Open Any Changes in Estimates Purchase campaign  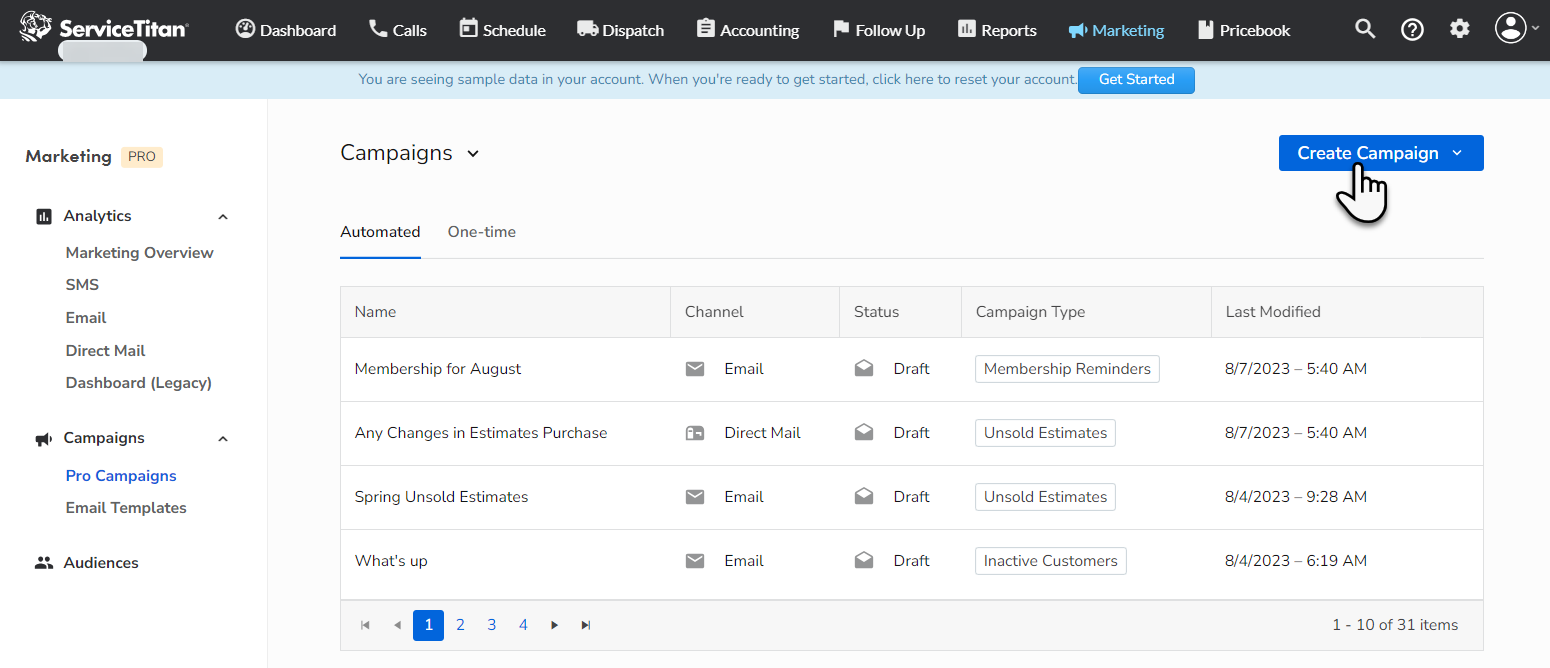click(x=481, y=433)
